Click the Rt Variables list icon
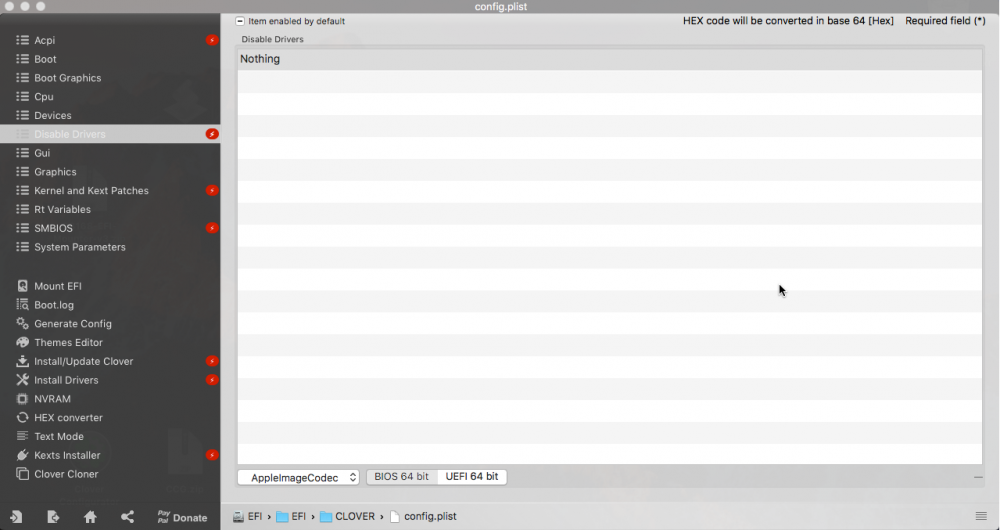This screenshot has width=1000, height=530. 22,209
